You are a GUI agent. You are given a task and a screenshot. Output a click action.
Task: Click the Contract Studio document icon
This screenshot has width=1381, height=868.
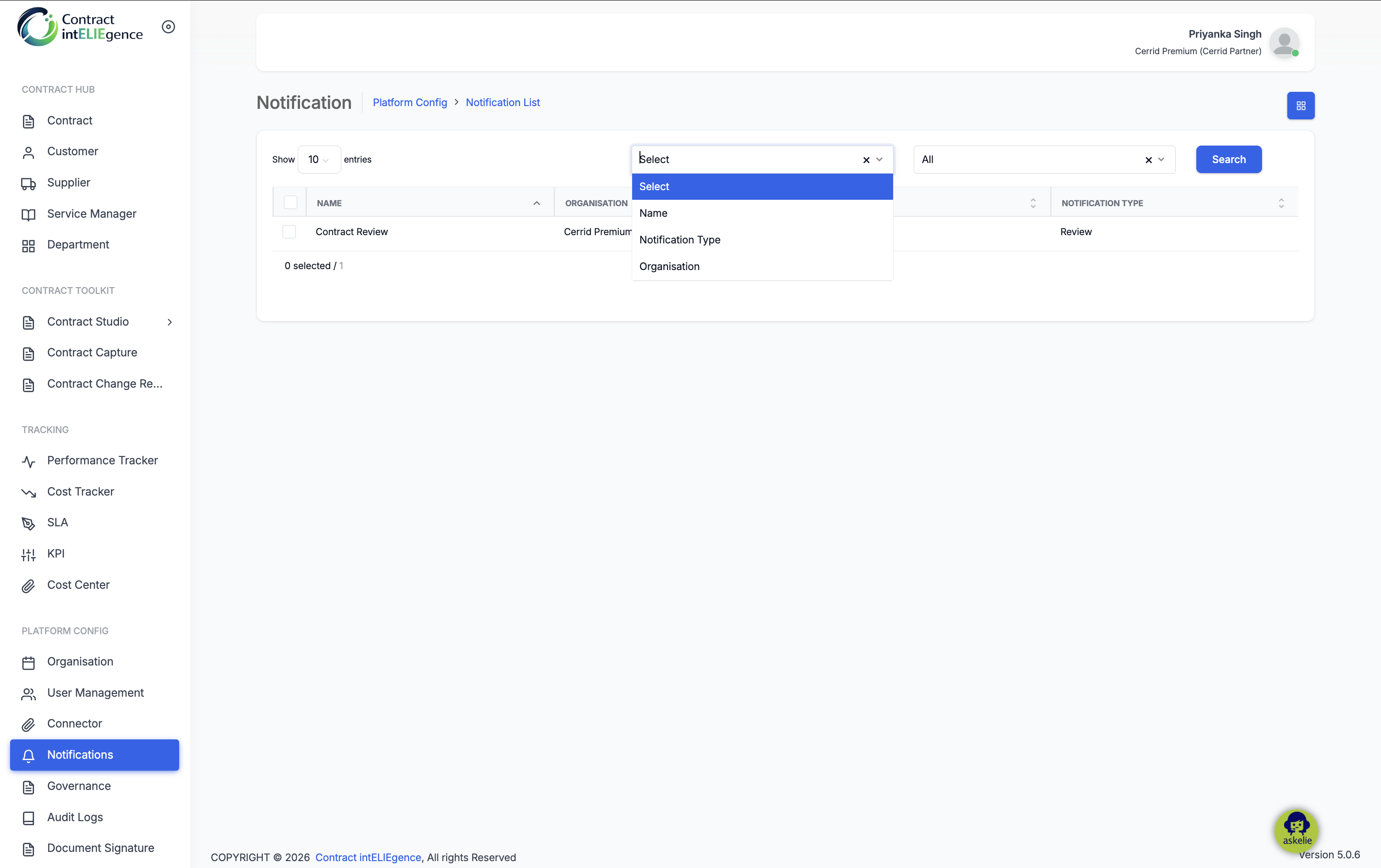pos(28,323)
